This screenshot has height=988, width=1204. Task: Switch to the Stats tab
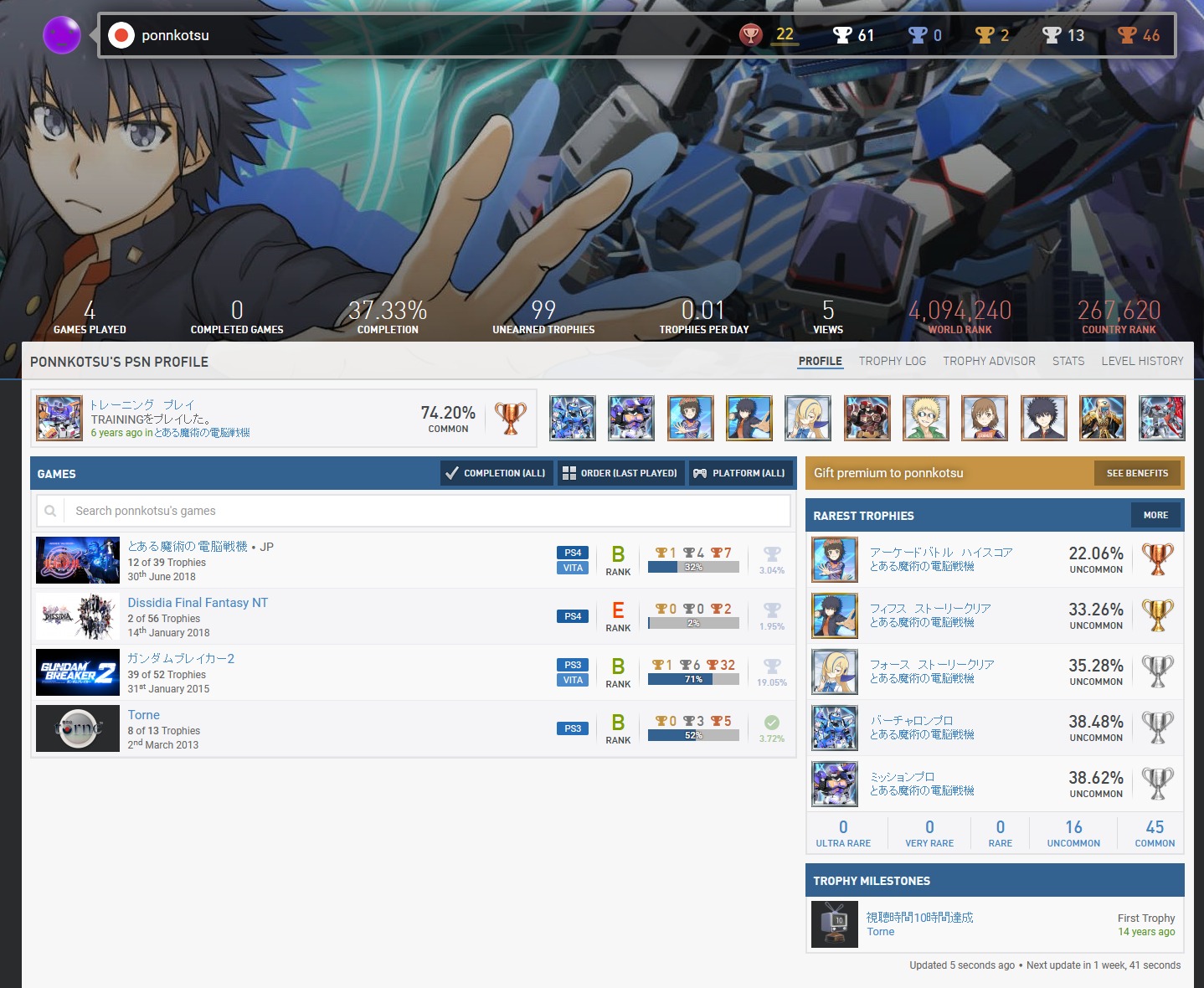point(1068,362)
